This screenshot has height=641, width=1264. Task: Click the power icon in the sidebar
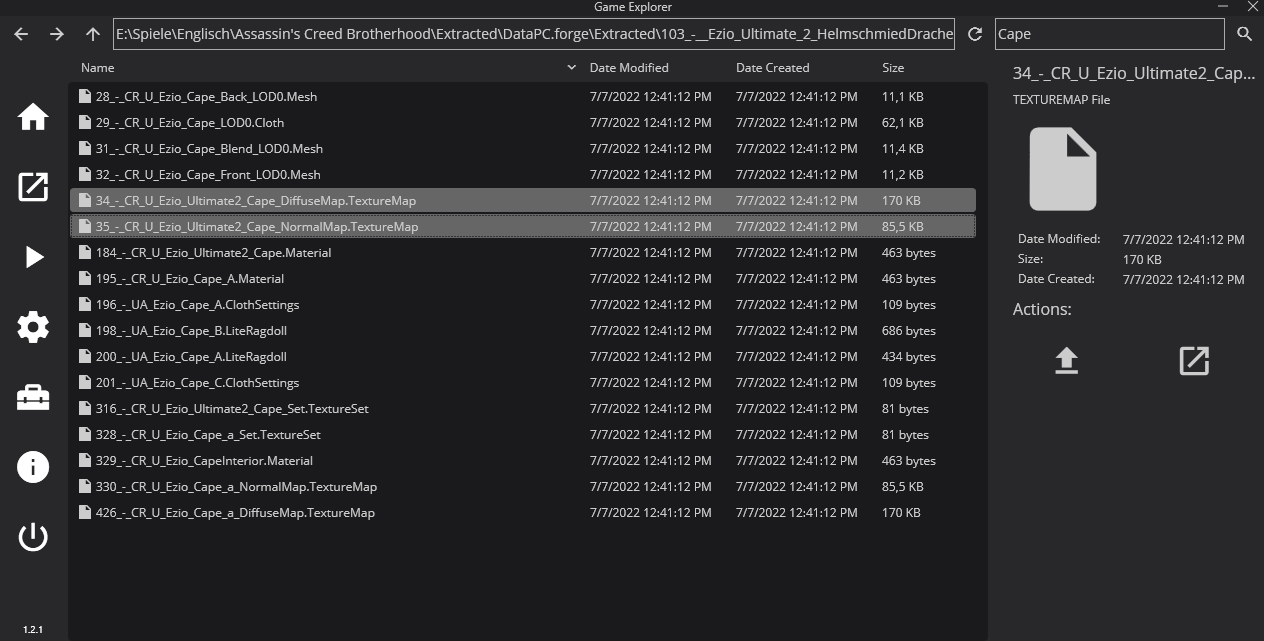(x=33, y=537)
